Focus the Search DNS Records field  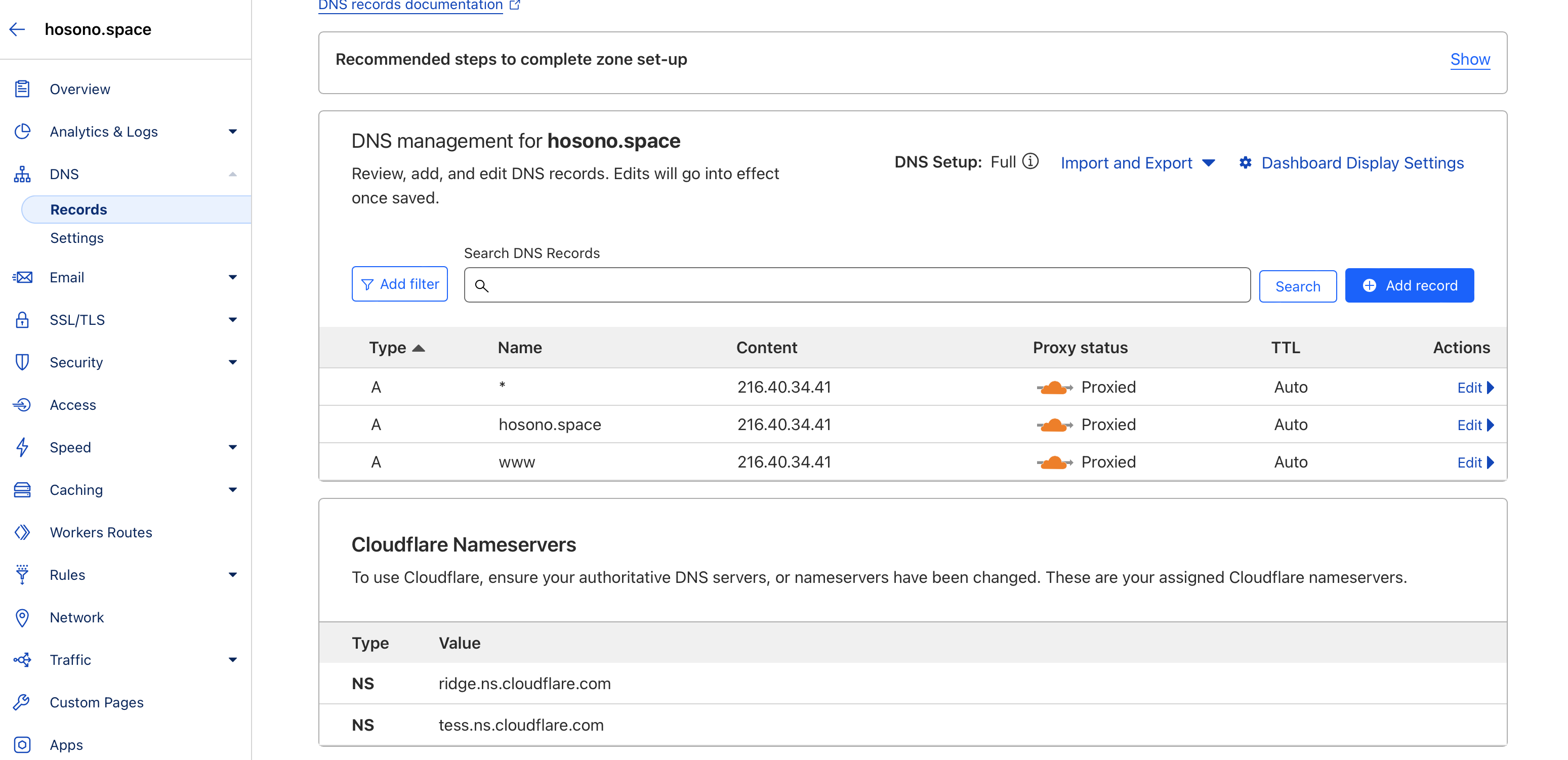coord(857,285)
